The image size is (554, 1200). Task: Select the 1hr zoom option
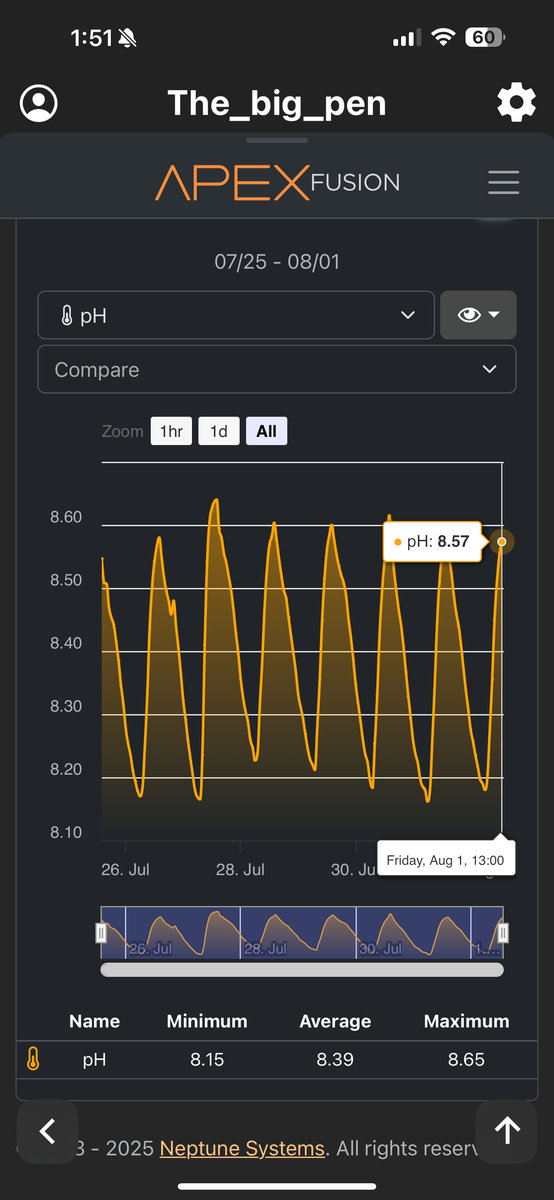coord(171,432)
